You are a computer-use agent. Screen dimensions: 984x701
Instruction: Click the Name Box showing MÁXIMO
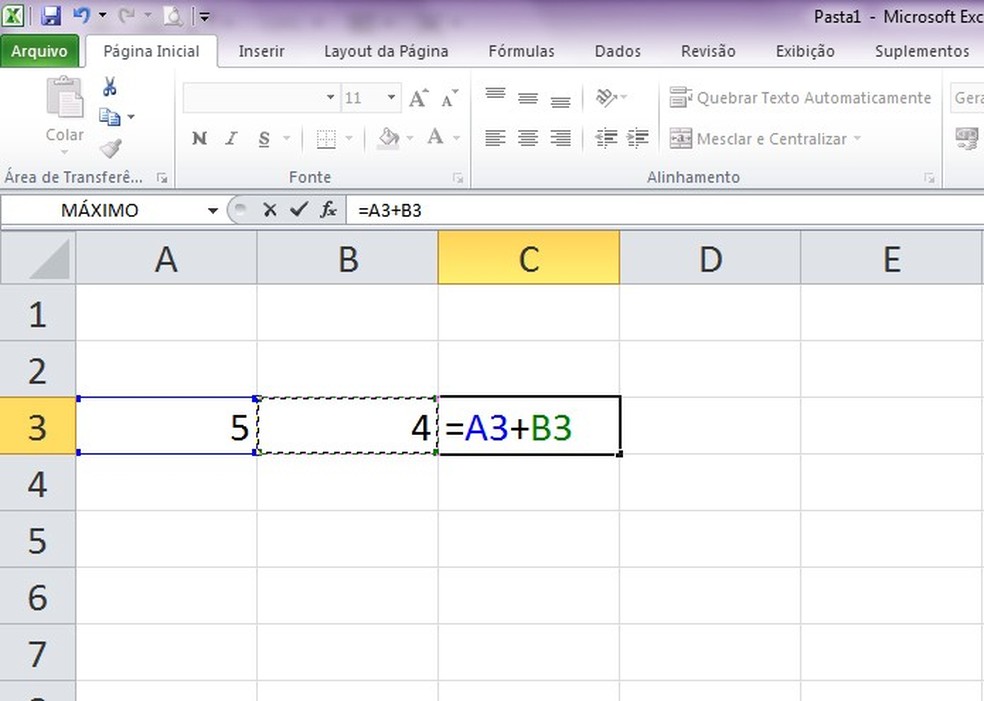[x=100, y=210]
